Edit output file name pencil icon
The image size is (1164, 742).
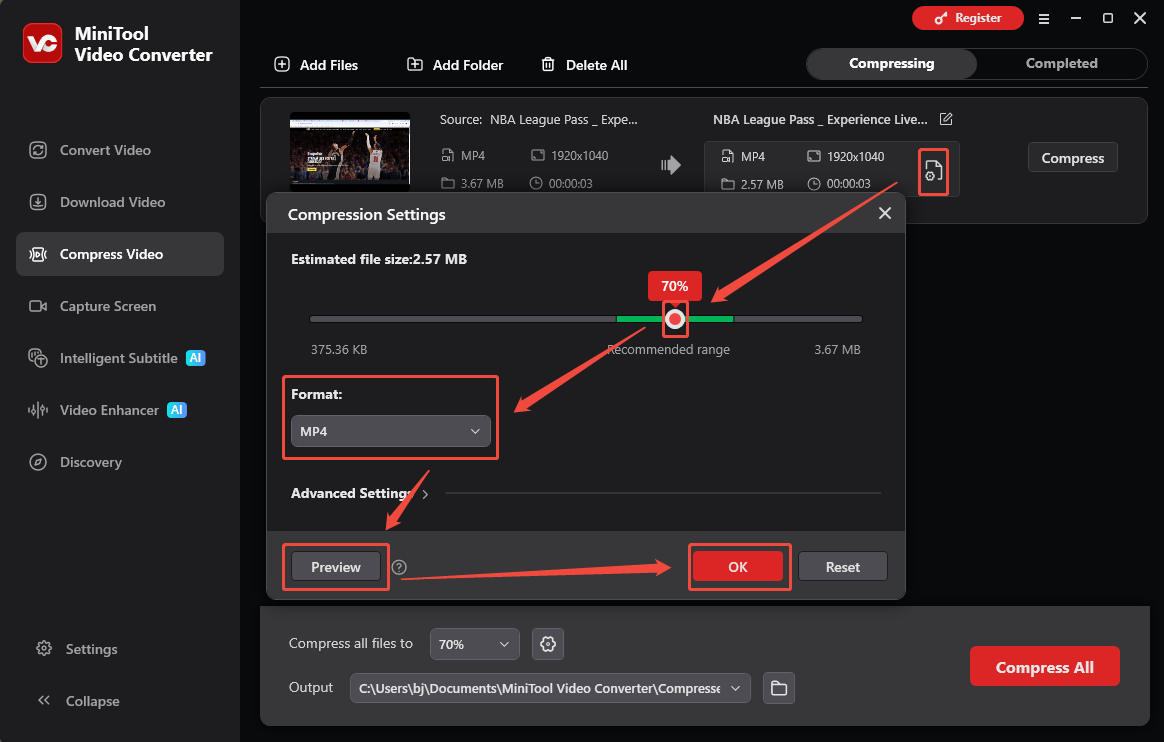tap(946, 119)
